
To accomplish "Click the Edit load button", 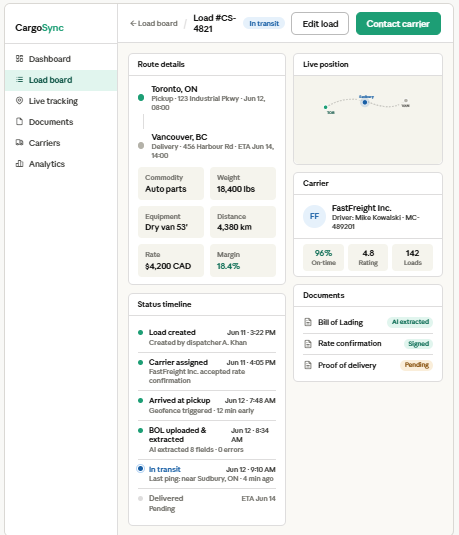I will 320,24.
